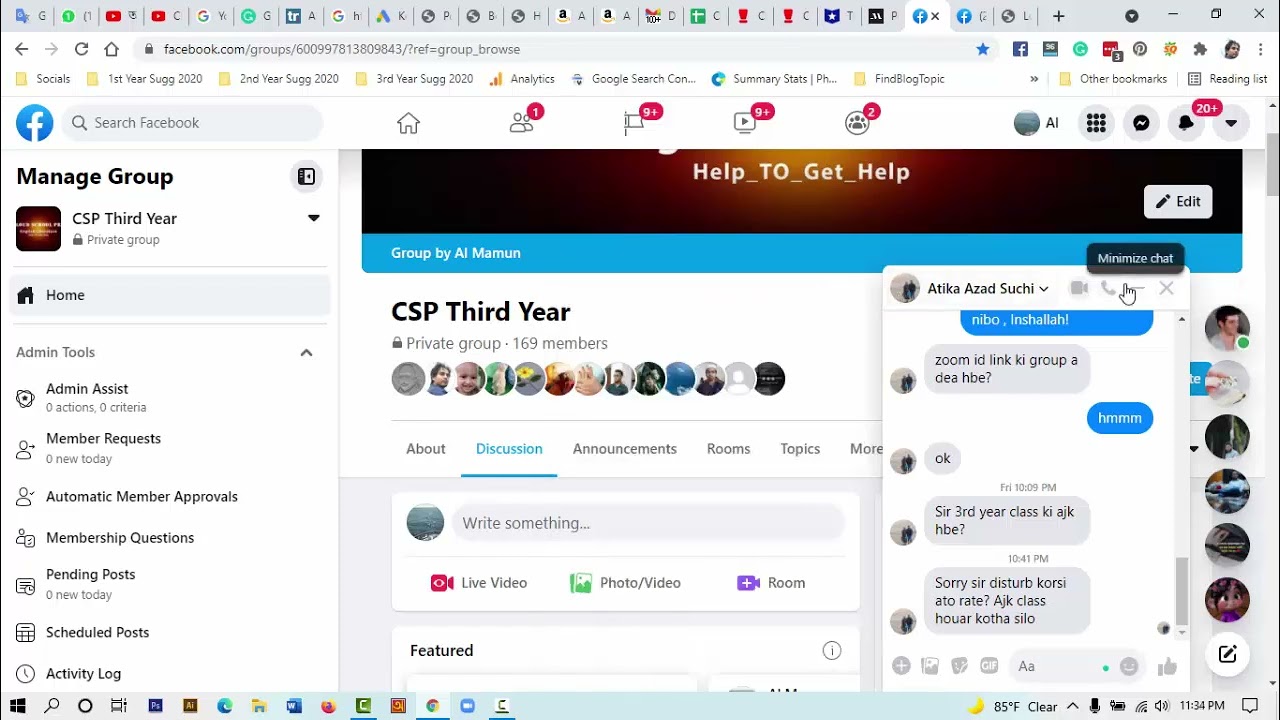Open Analytics bookmark
The height and width of the screenshot is (720, 1280).
point(521,79)
